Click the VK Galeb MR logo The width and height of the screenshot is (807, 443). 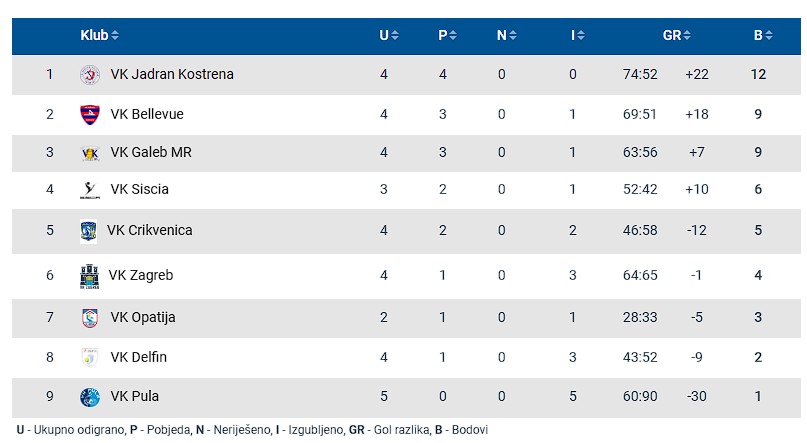point(90,153)
